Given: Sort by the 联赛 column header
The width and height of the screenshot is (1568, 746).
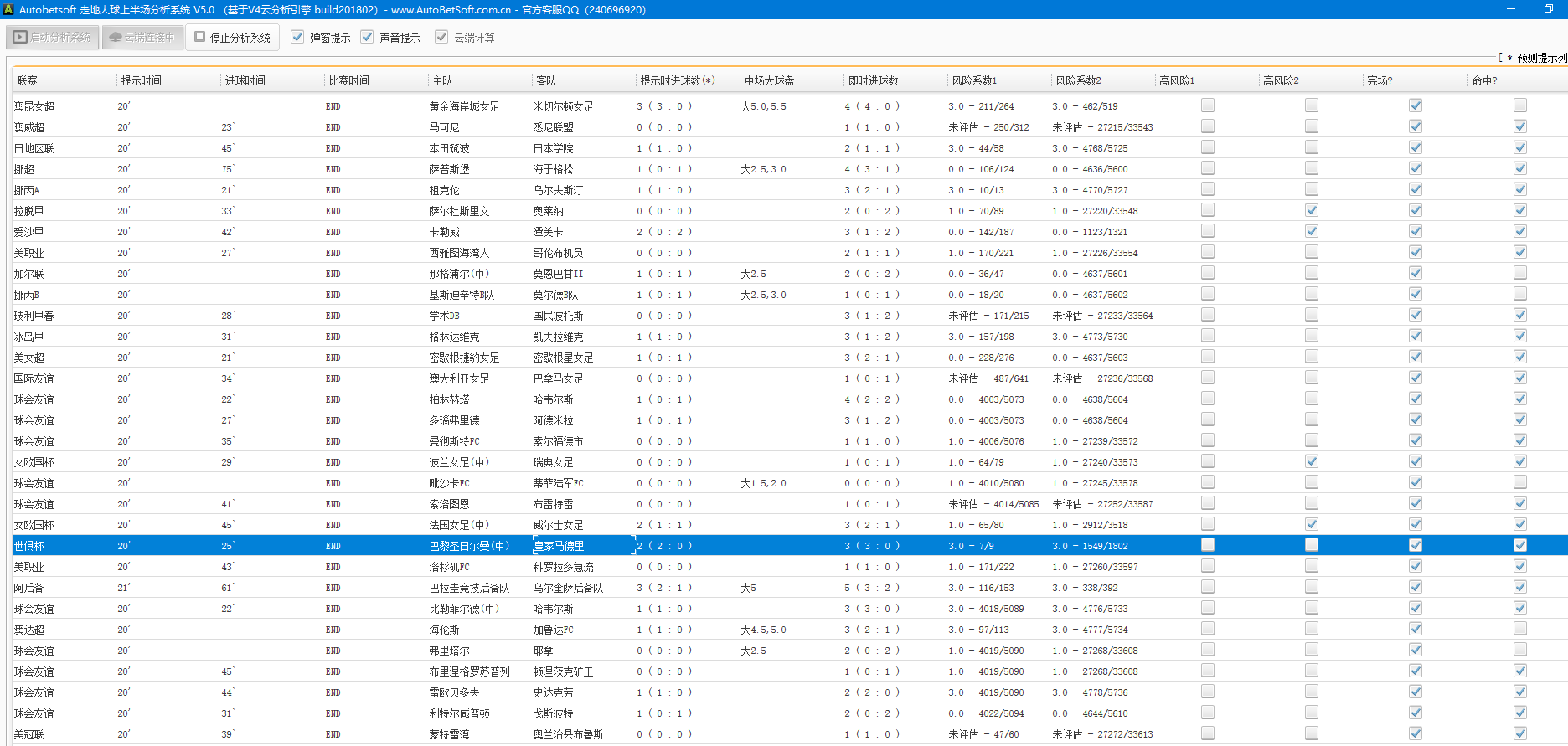Looking at the screenshot, I should point(28,80).
